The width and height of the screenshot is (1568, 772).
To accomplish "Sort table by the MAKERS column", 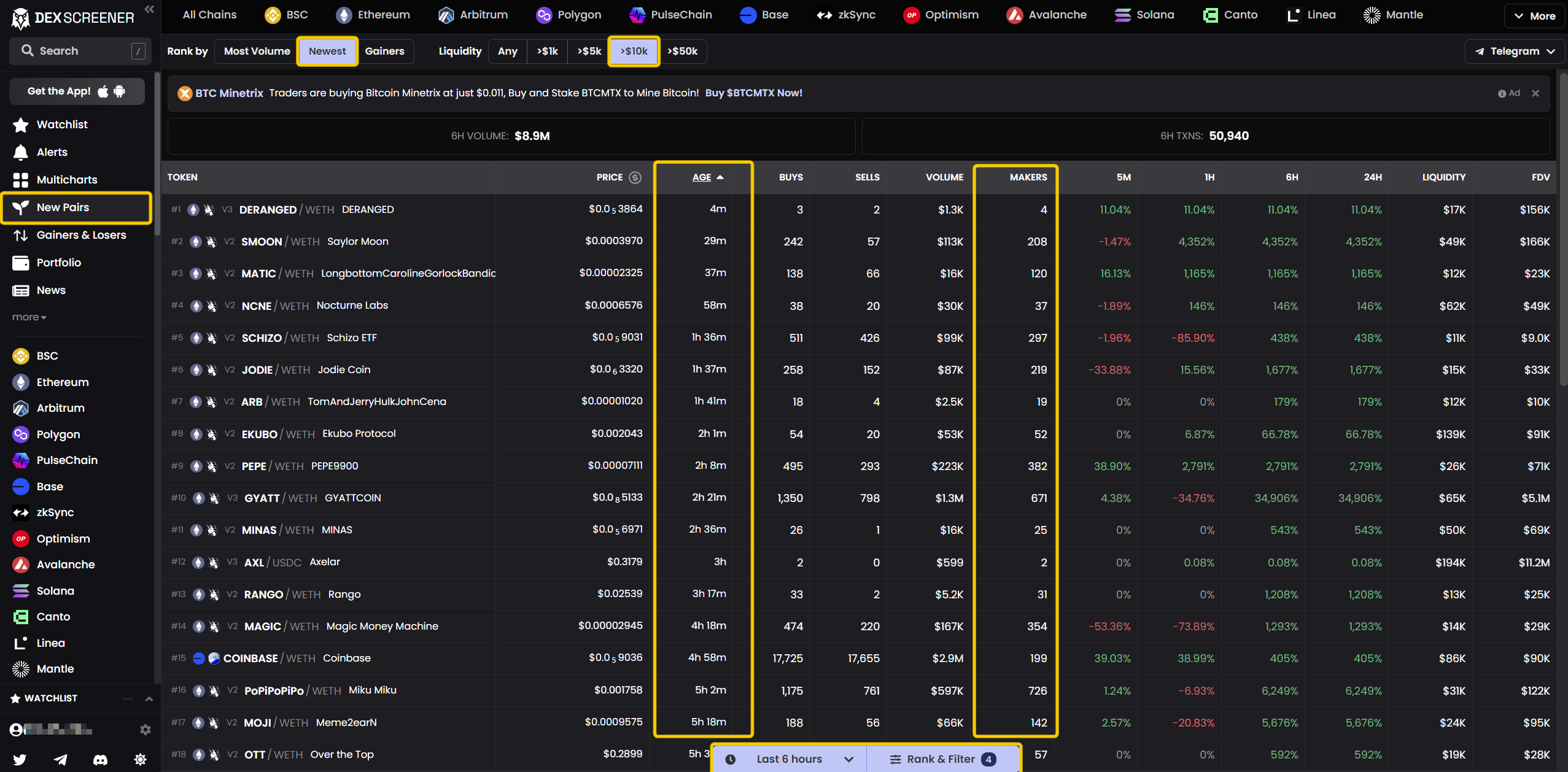I will (x=1028, y=177).
